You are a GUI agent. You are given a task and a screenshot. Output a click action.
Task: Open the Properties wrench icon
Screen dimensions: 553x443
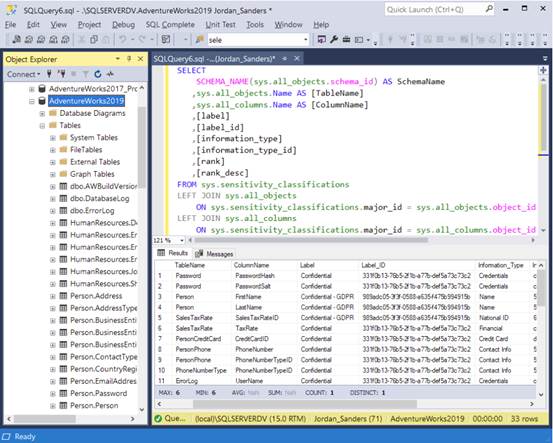334,40
